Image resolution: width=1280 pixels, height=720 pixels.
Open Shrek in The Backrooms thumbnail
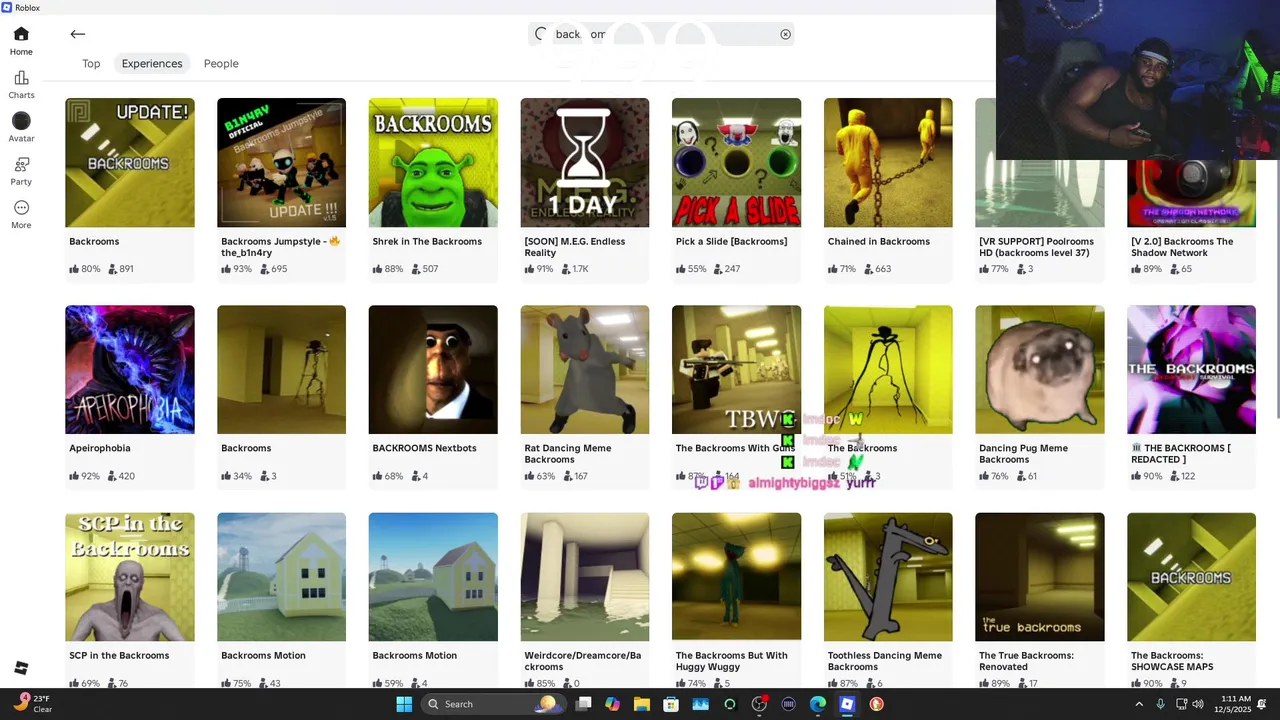tap(433, 162)
